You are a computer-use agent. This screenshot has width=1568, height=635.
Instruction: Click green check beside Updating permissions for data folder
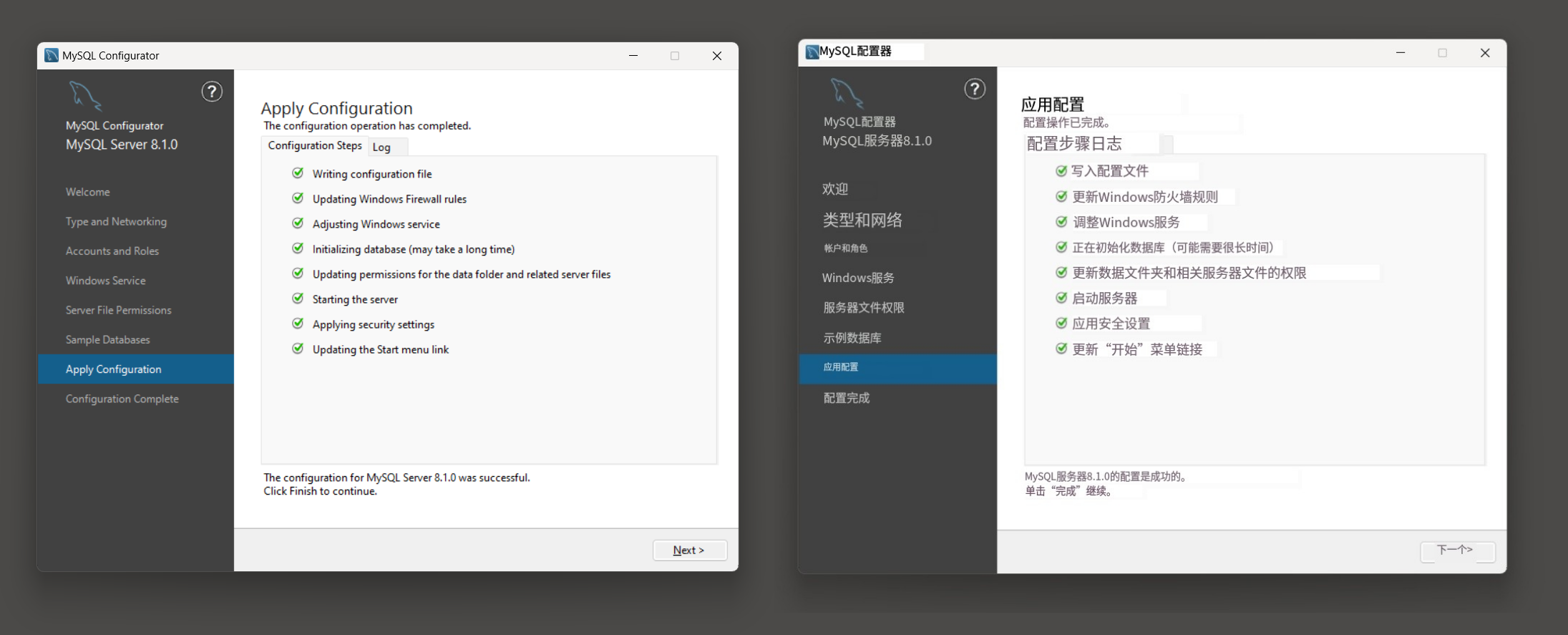point(298,273)
